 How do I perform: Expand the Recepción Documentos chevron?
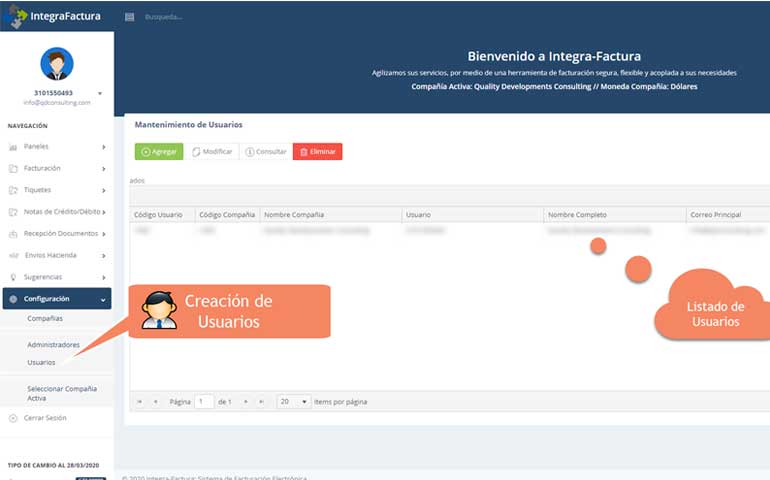pos(104,234)
